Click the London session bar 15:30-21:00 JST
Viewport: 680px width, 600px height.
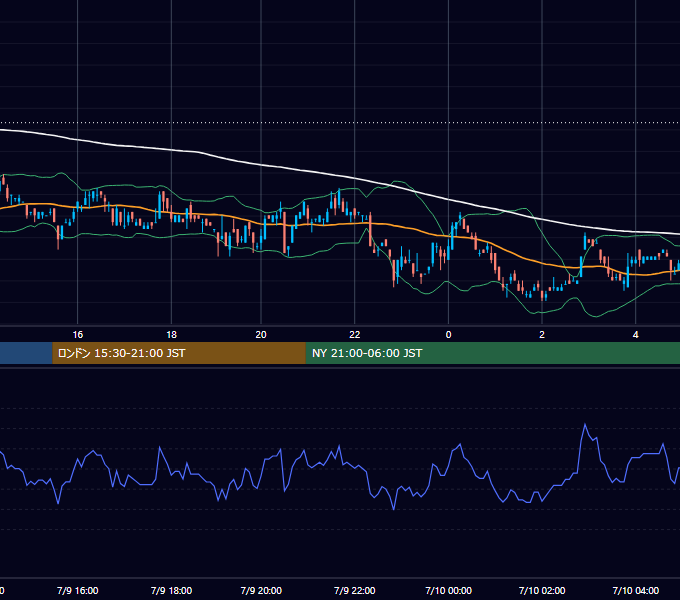coord(179,353)
